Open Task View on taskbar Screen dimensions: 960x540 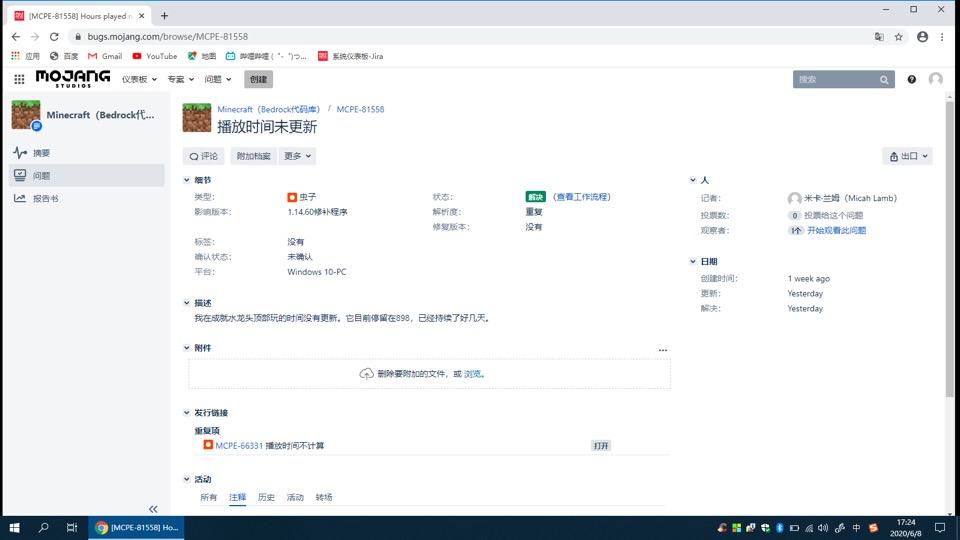tap(72, 527)
